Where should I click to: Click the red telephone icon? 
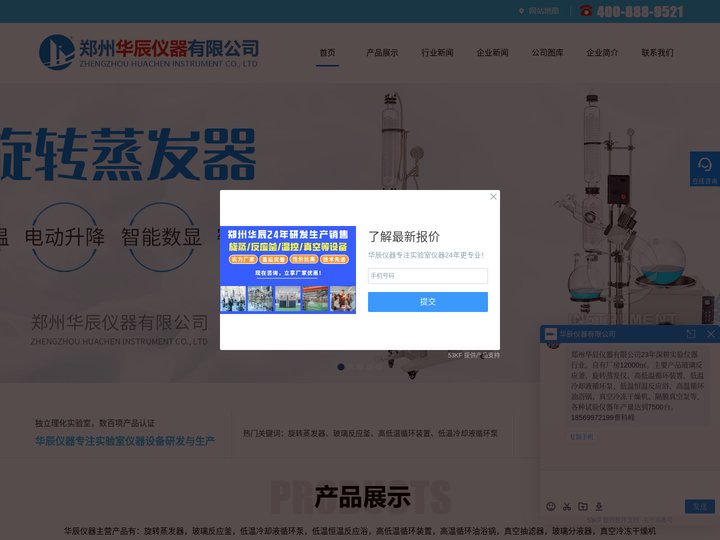point(585,11)
